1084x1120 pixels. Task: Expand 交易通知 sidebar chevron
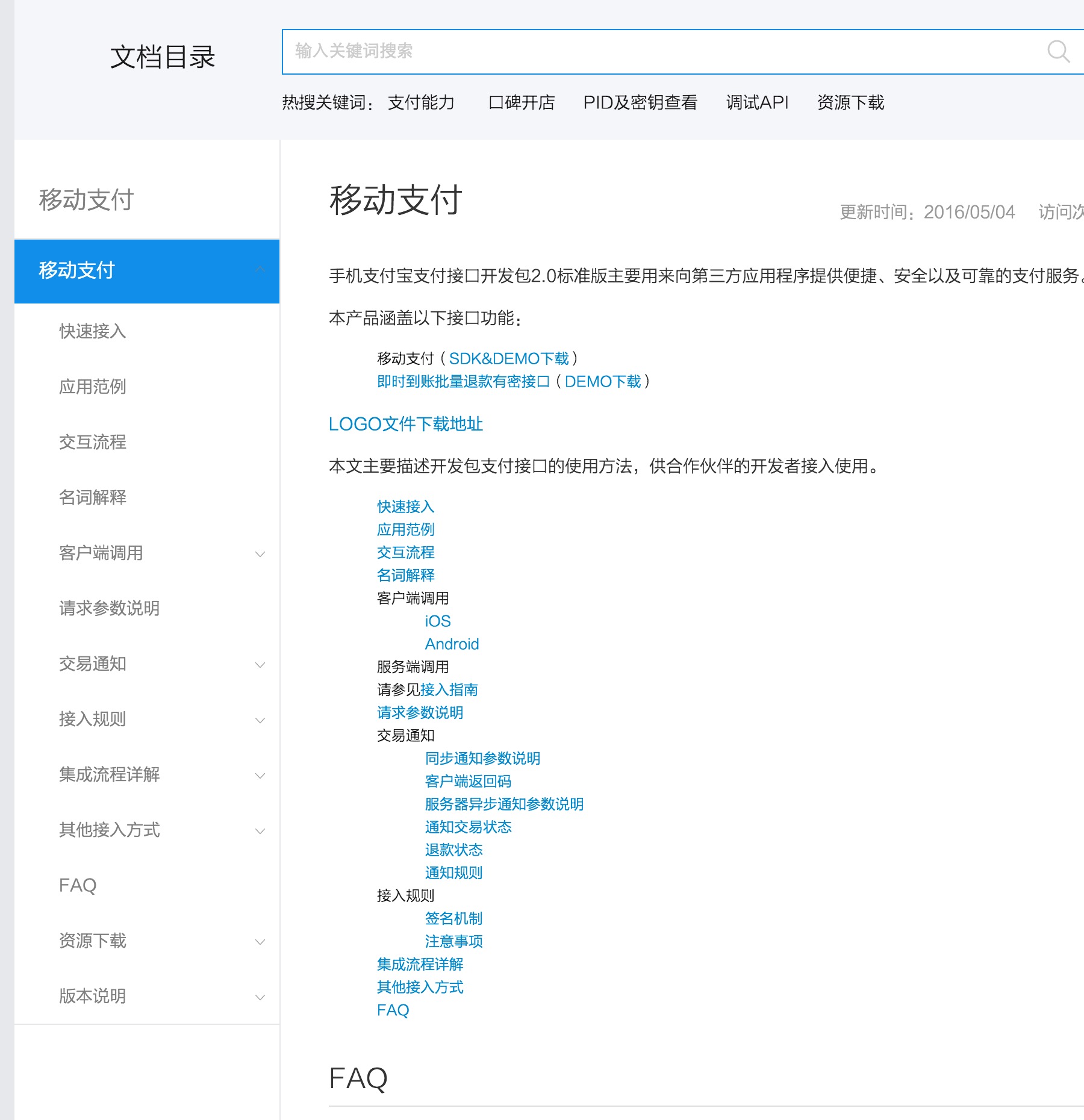260,665
